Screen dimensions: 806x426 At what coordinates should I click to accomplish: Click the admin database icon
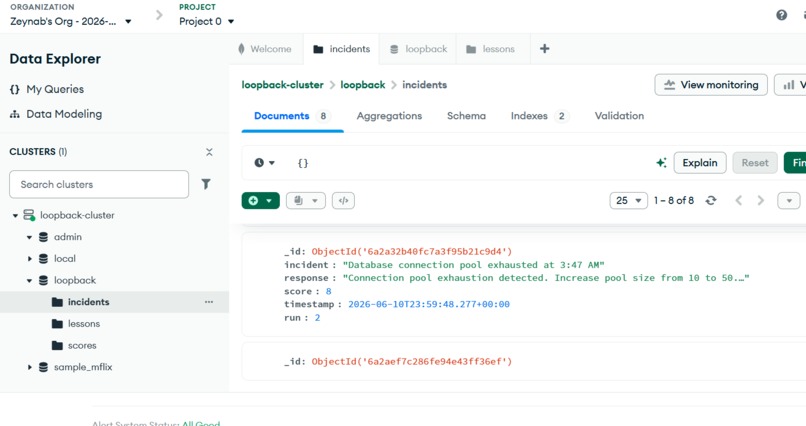[x=43, y=237]
